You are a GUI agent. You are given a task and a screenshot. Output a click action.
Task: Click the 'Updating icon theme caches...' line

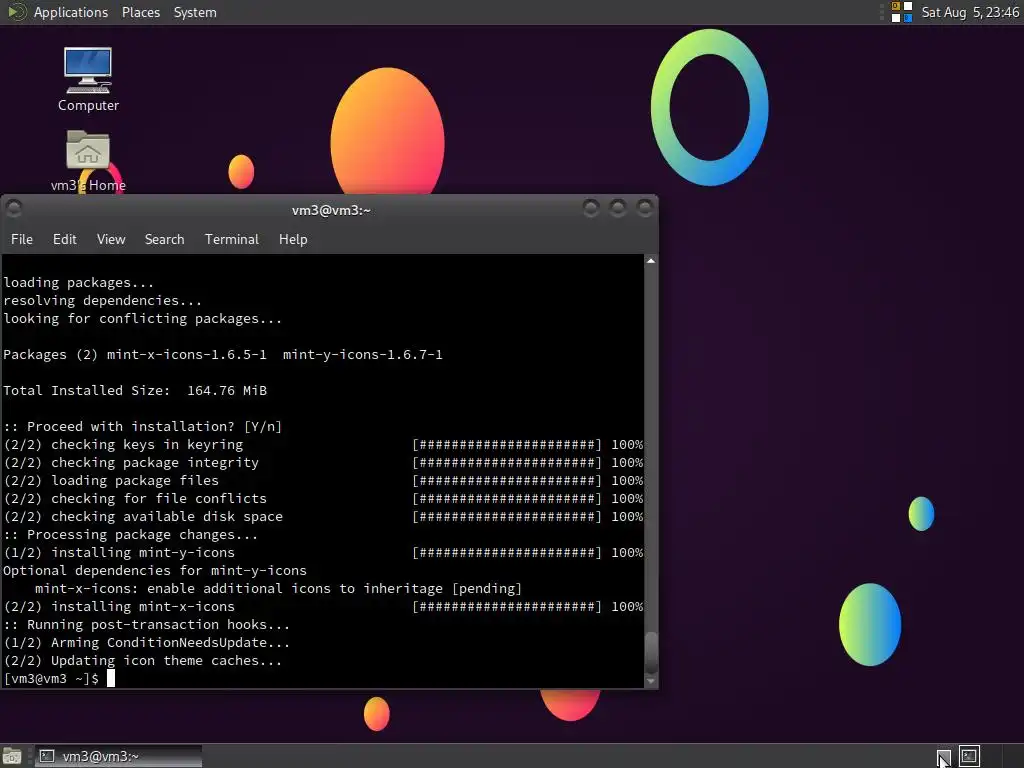click(x=142, y=660)
